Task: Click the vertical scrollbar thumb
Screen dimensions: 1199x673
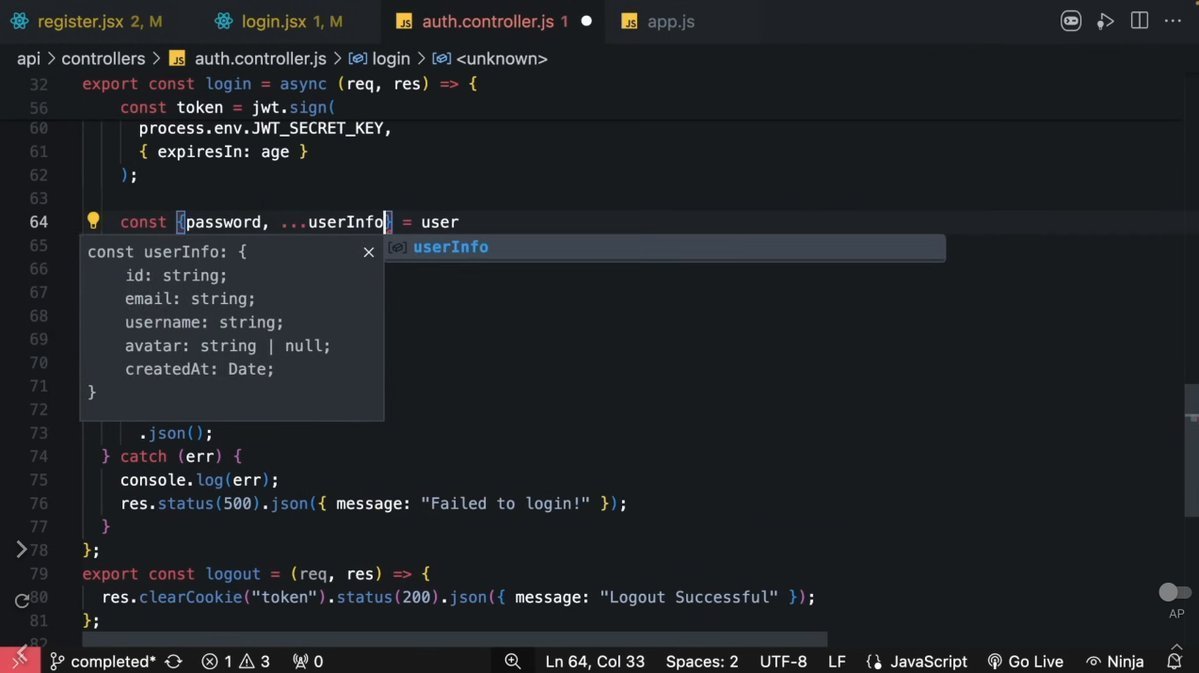Action: [1191, 450]
